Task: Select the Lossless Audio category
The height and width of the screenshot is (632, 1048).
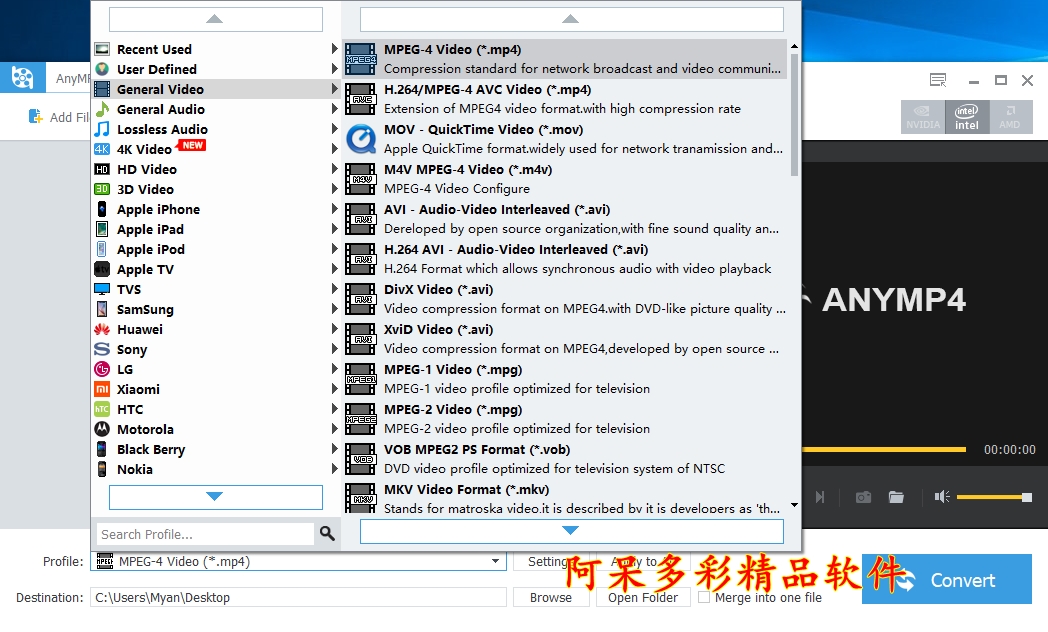Action: 216,129
